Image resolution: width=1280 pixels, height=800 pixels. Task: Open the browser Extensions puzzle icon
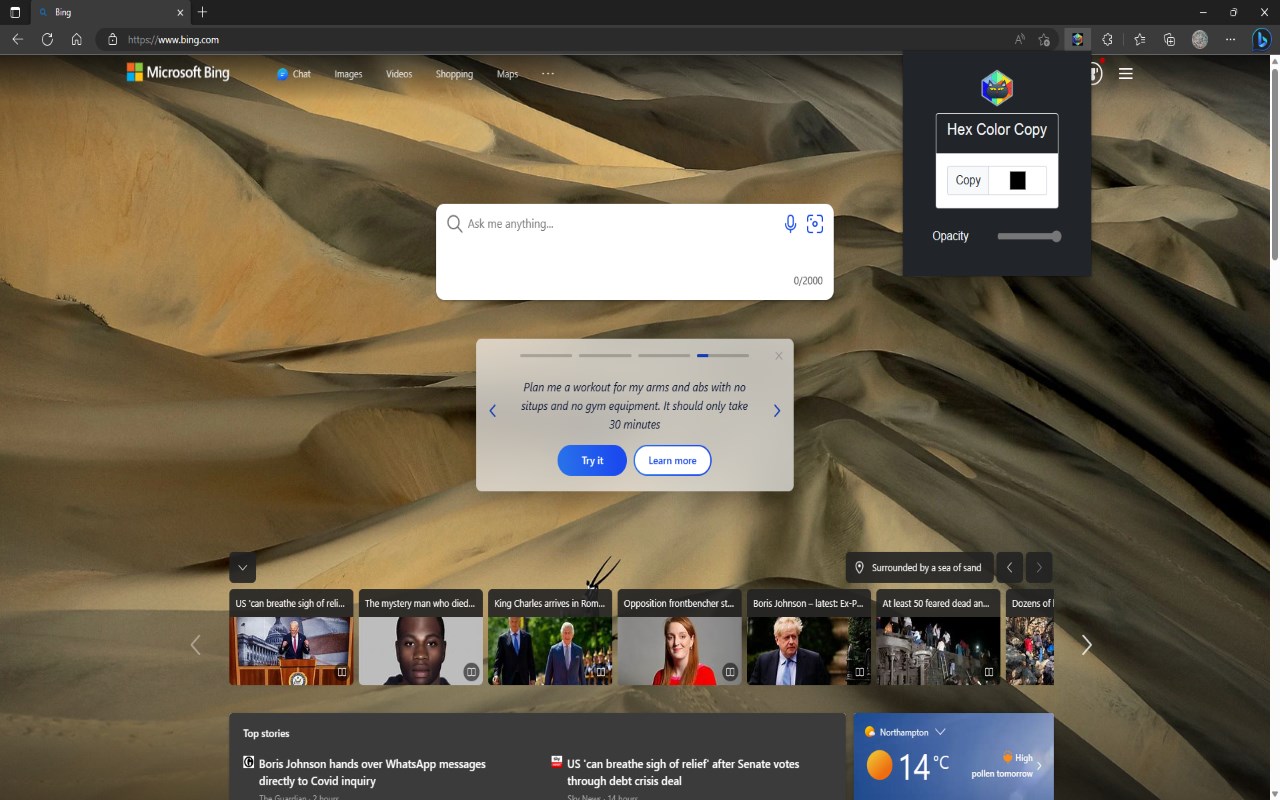pos(1107,40)
